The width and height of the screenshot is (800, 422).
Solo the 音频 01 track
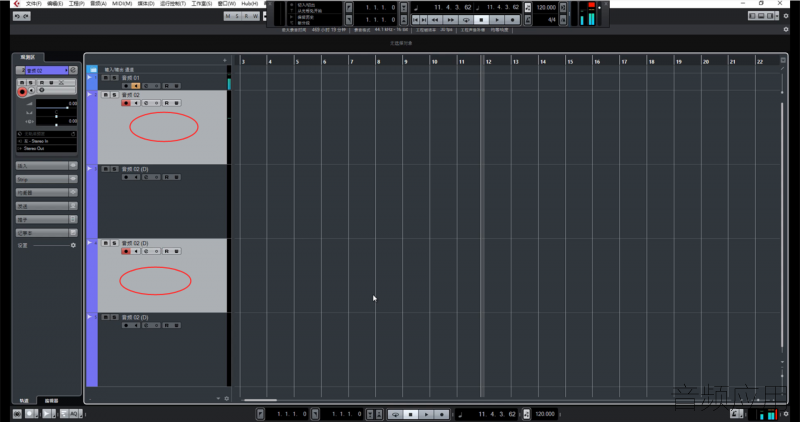(x=114, y=78)
